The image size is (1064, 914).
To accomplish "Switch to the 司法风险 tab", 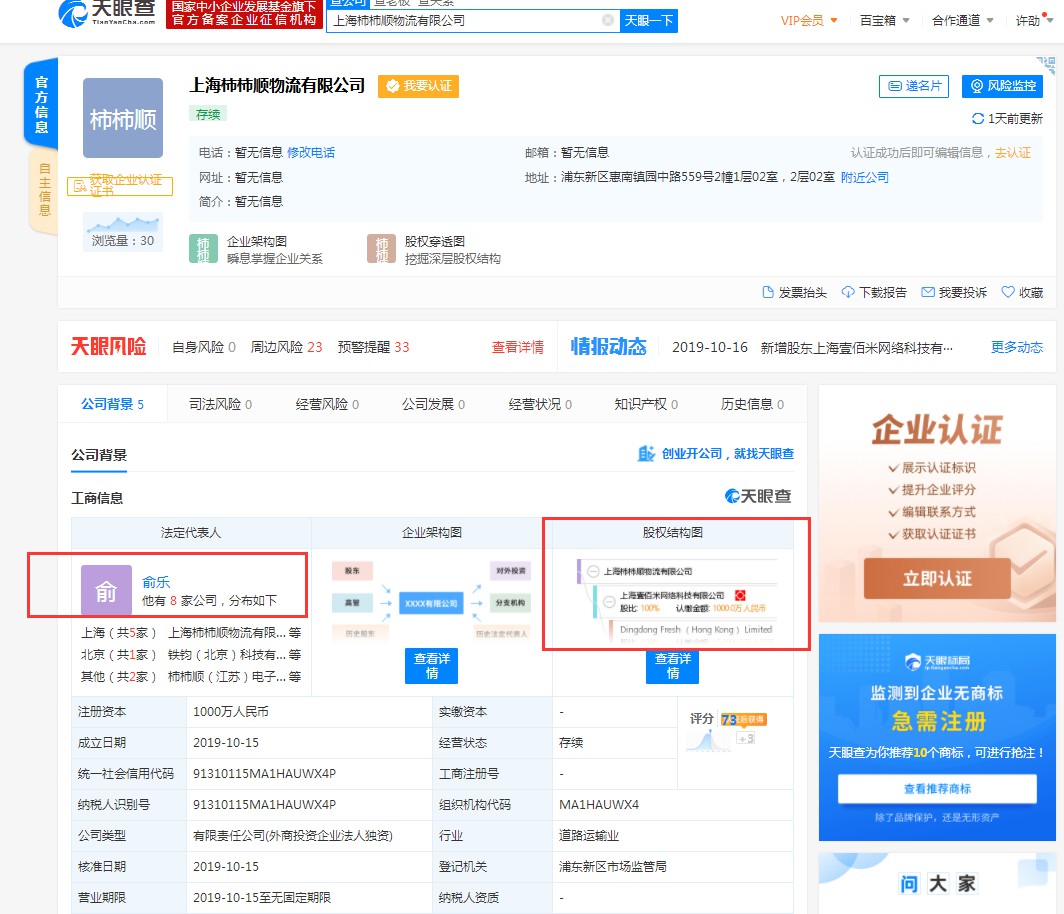I will pyautogui.click(x=221, y=404).
